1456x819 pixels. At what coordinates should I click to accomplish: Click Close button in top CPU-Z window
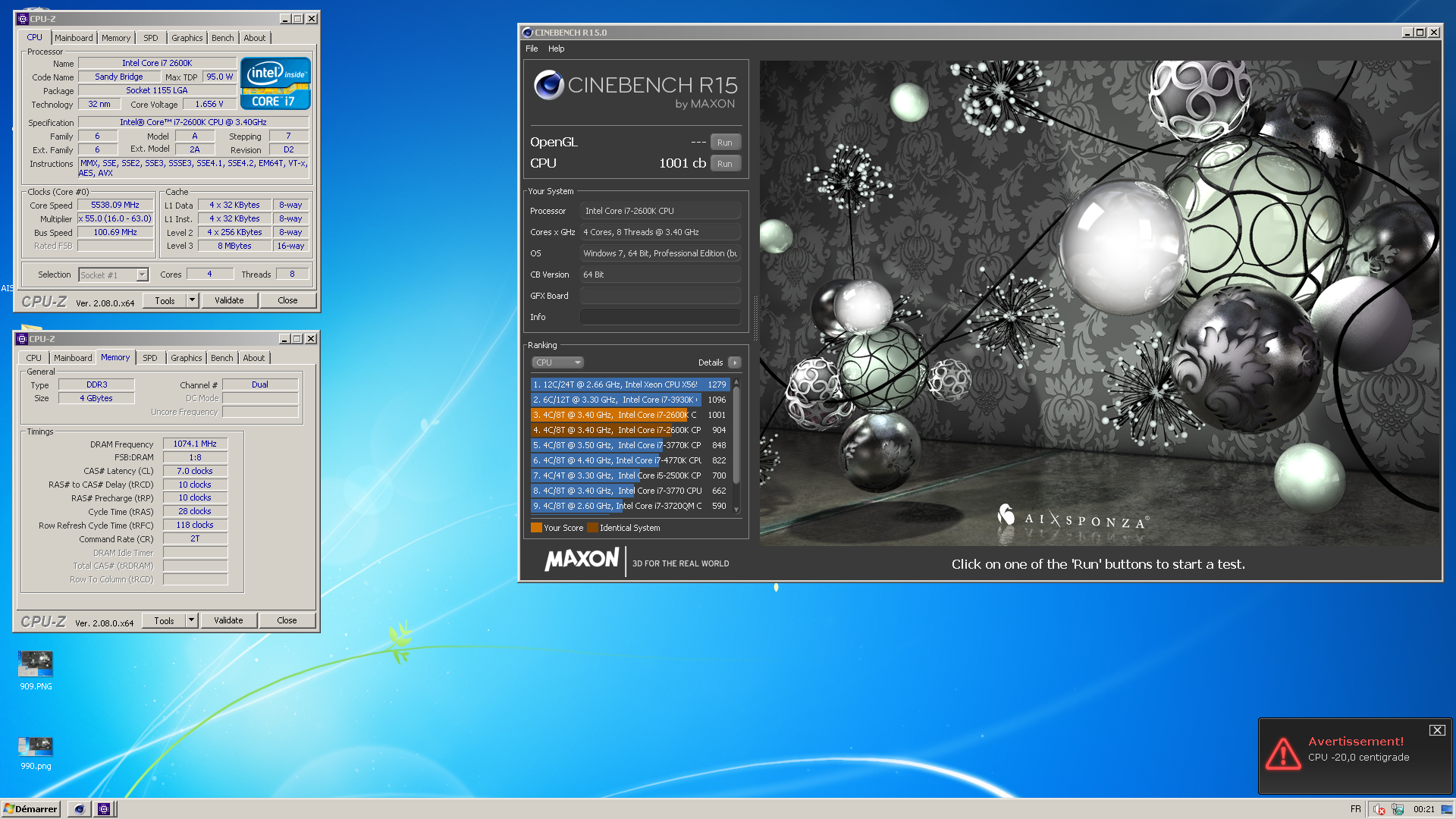coord(288,300)
